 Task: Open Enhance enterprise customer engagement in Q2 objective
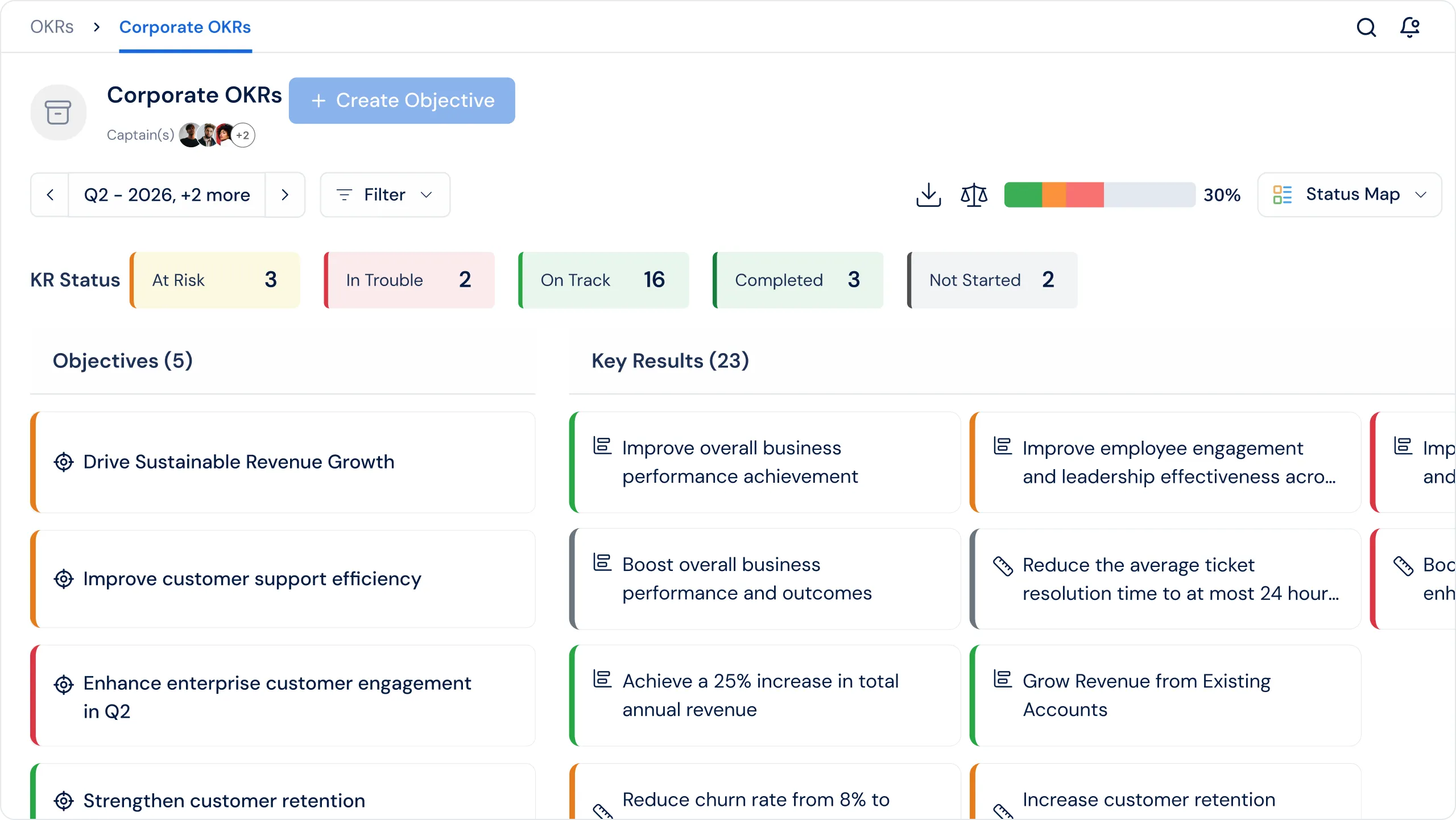tap(283, 695)
